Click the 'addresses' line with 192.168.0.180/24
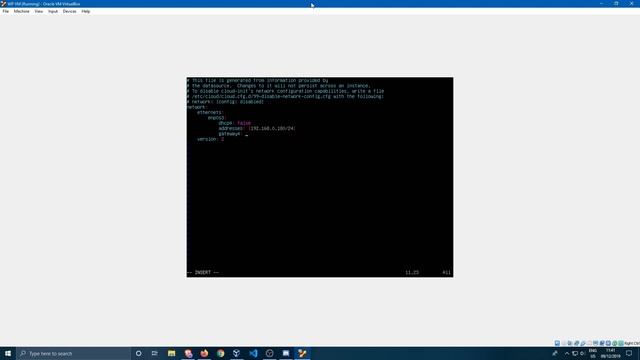The width and height of the screenshot is (640, 360). (x=257, y=128)
